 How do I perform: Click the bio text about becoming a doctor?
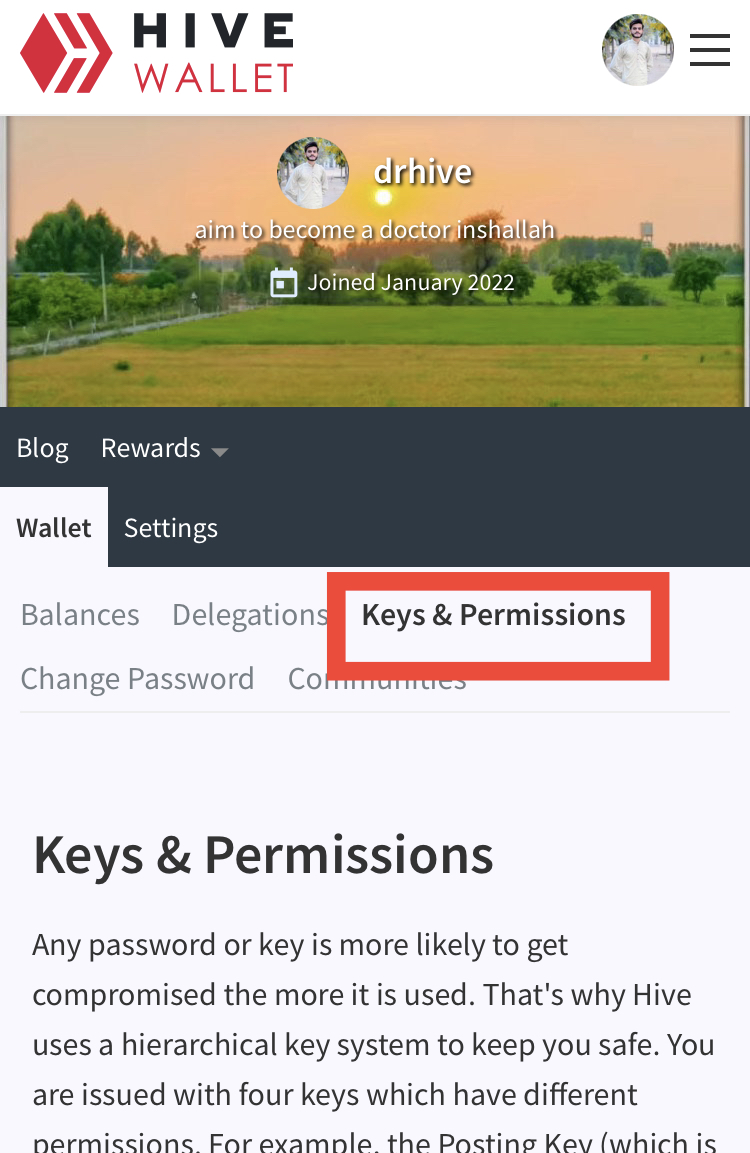tap(375, 229)
